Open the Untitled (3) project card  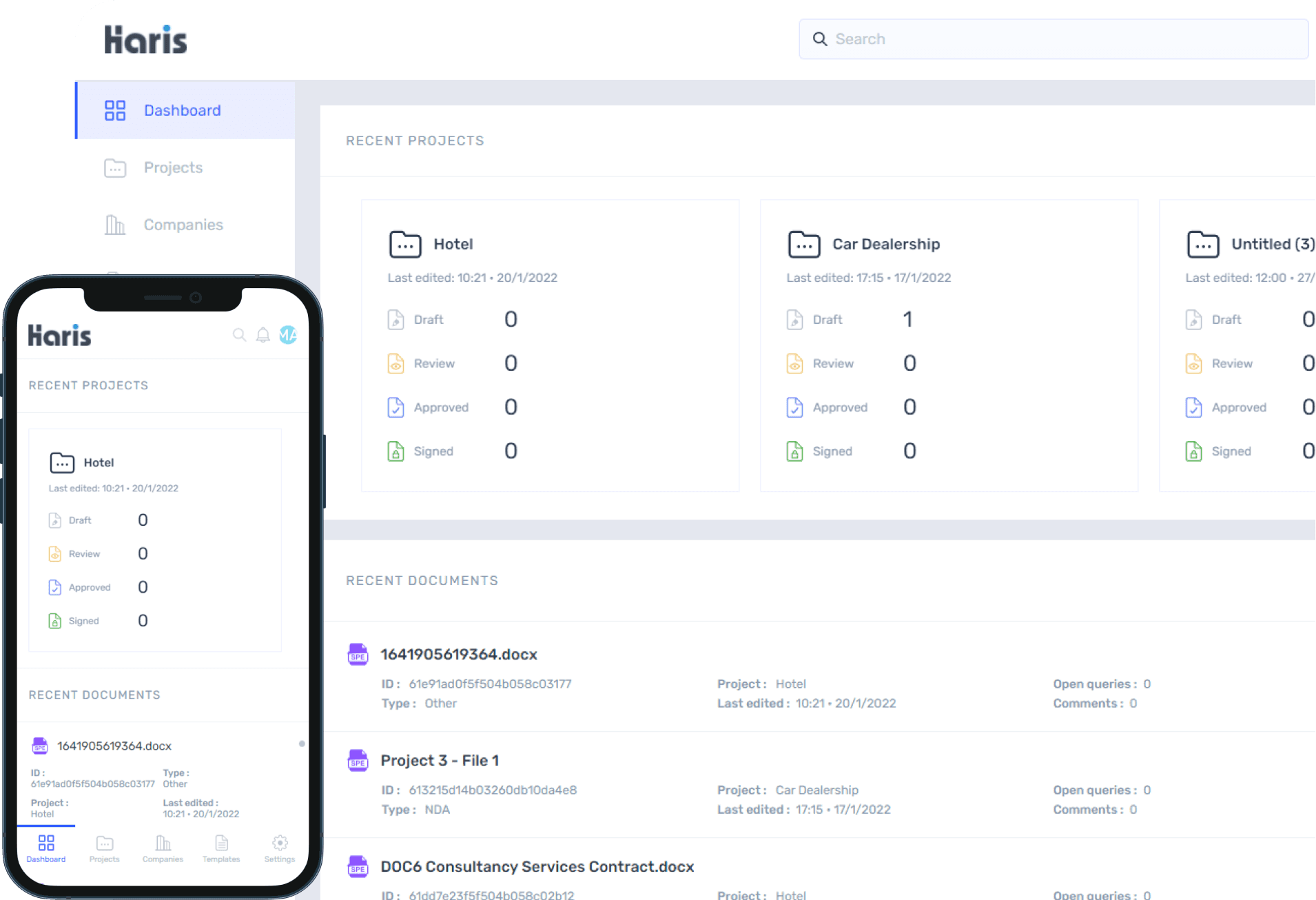[1237, 346]
